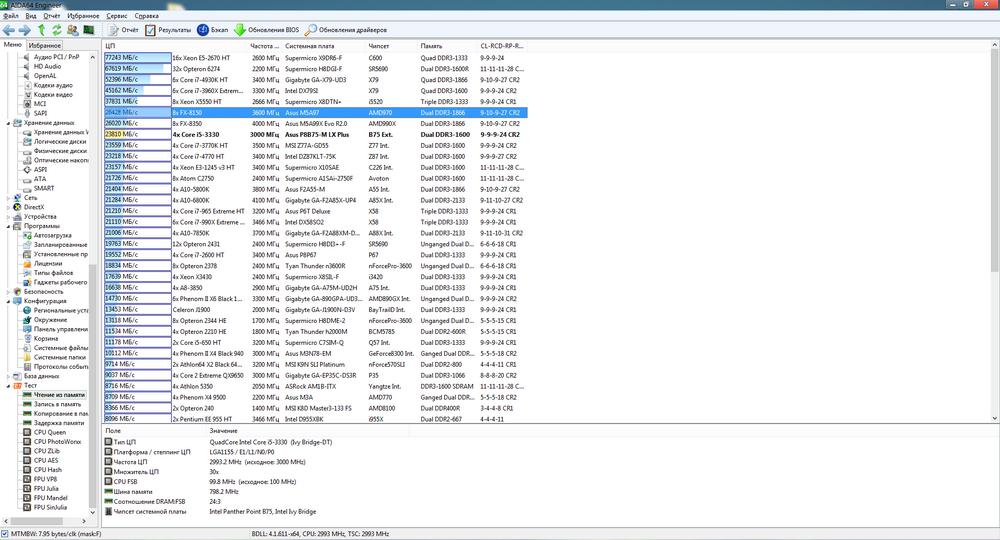This screenshot has height=540, width=1000.
Task: Switch to the Меню tab
Action: click(x=13, y=45)
